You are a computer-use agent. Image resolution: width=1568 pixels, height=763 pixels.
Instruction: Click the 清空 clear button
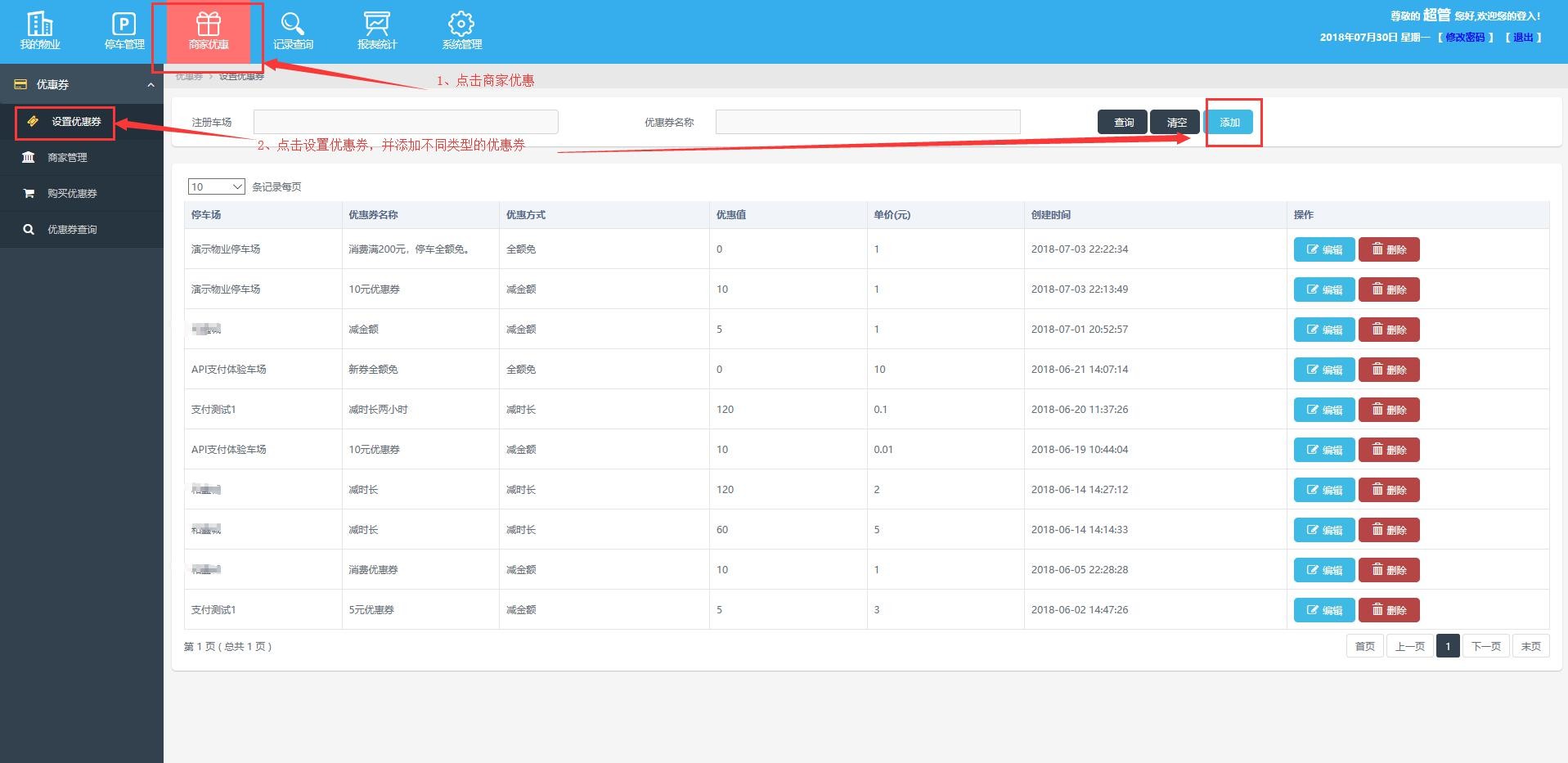point(1175,122)
